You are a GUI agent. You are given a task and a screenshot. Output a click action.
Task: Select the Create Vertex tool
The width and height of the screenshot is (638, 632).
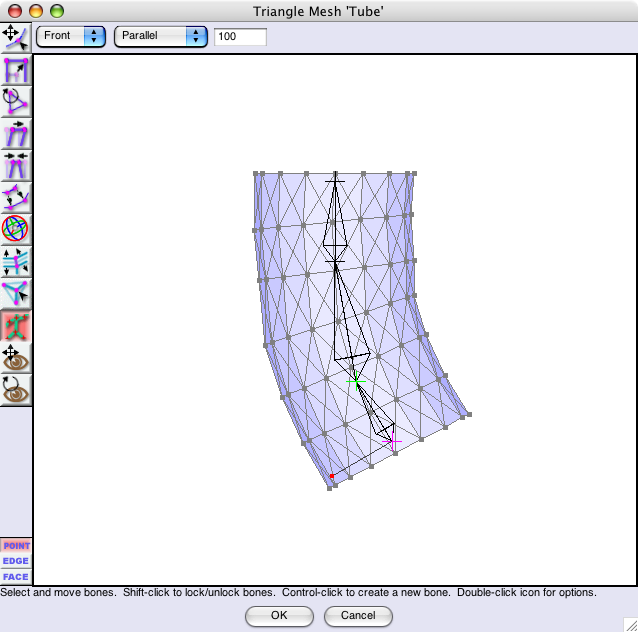[16, 293]
